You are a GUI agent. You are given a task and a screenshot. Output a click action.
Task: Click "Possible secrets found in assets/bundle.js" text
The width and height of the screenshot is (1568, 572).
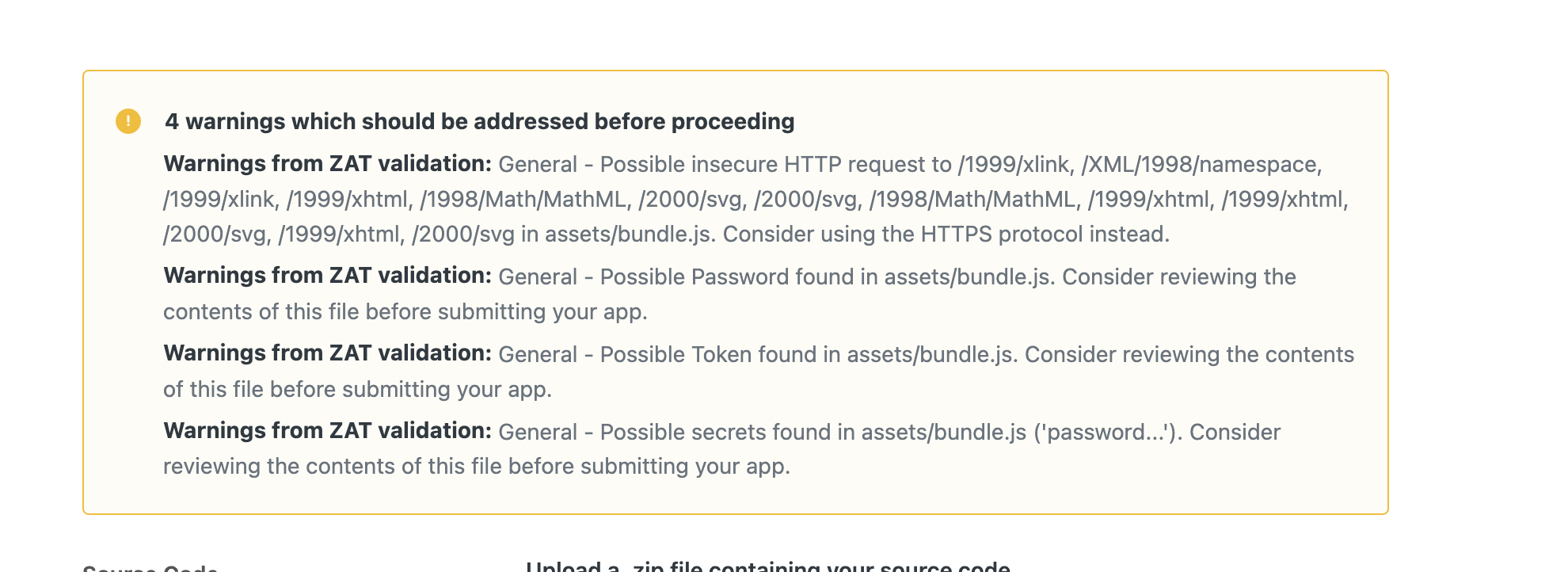click(813, 432)
